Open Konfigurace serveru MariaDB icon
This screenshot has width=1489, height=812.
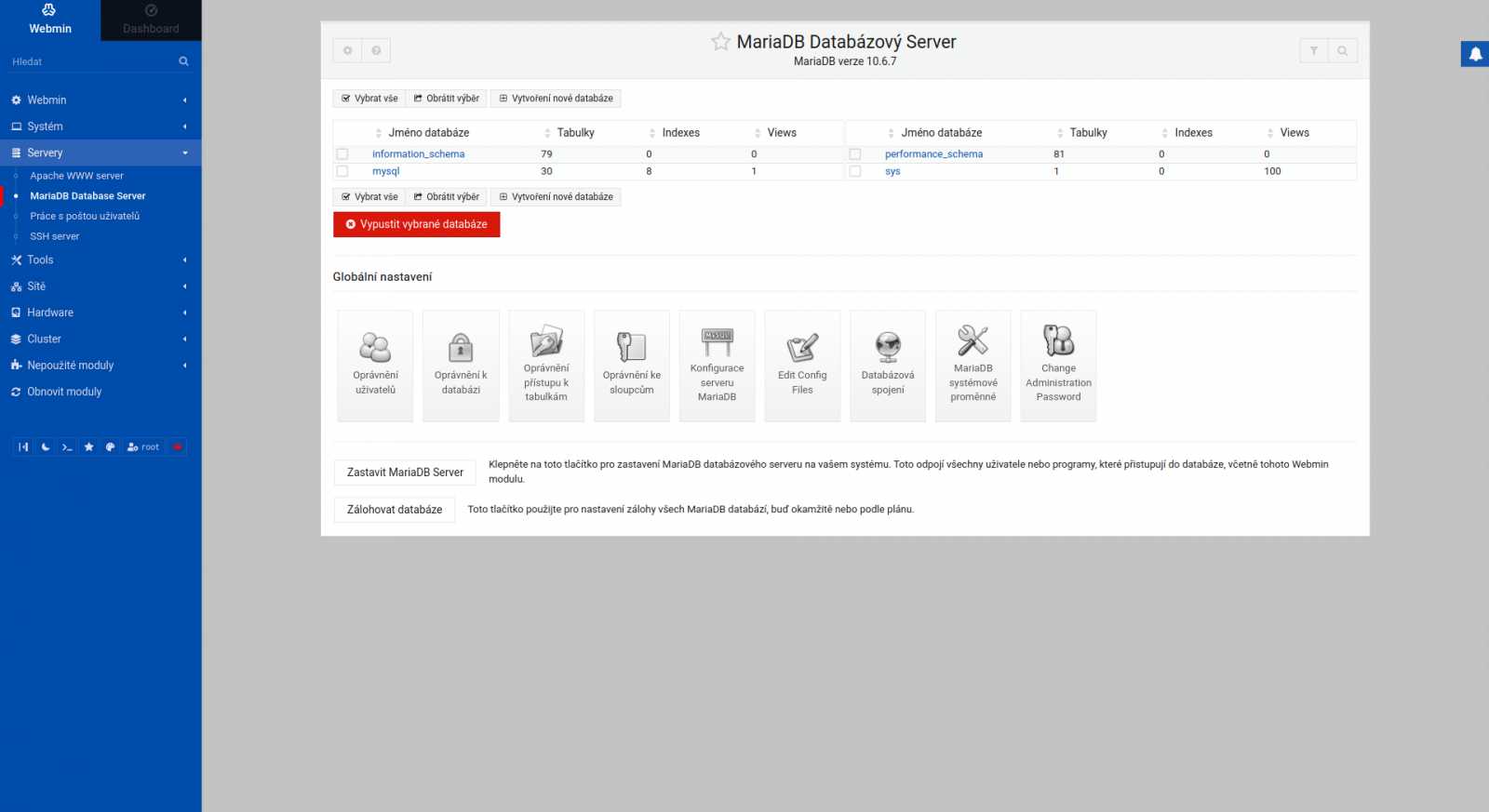(x=718, y=366)
